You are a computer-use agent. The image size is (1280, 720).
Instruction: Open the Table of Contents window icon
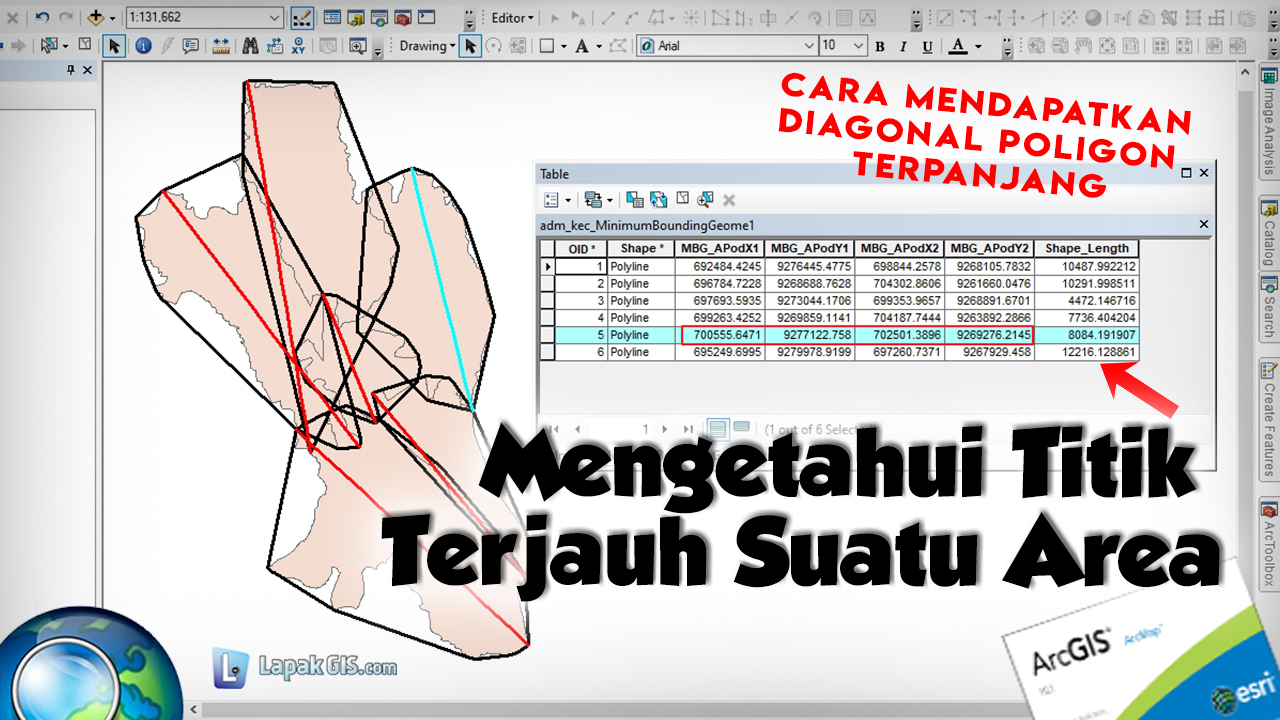pyautogui.click(x=332, y=18)
